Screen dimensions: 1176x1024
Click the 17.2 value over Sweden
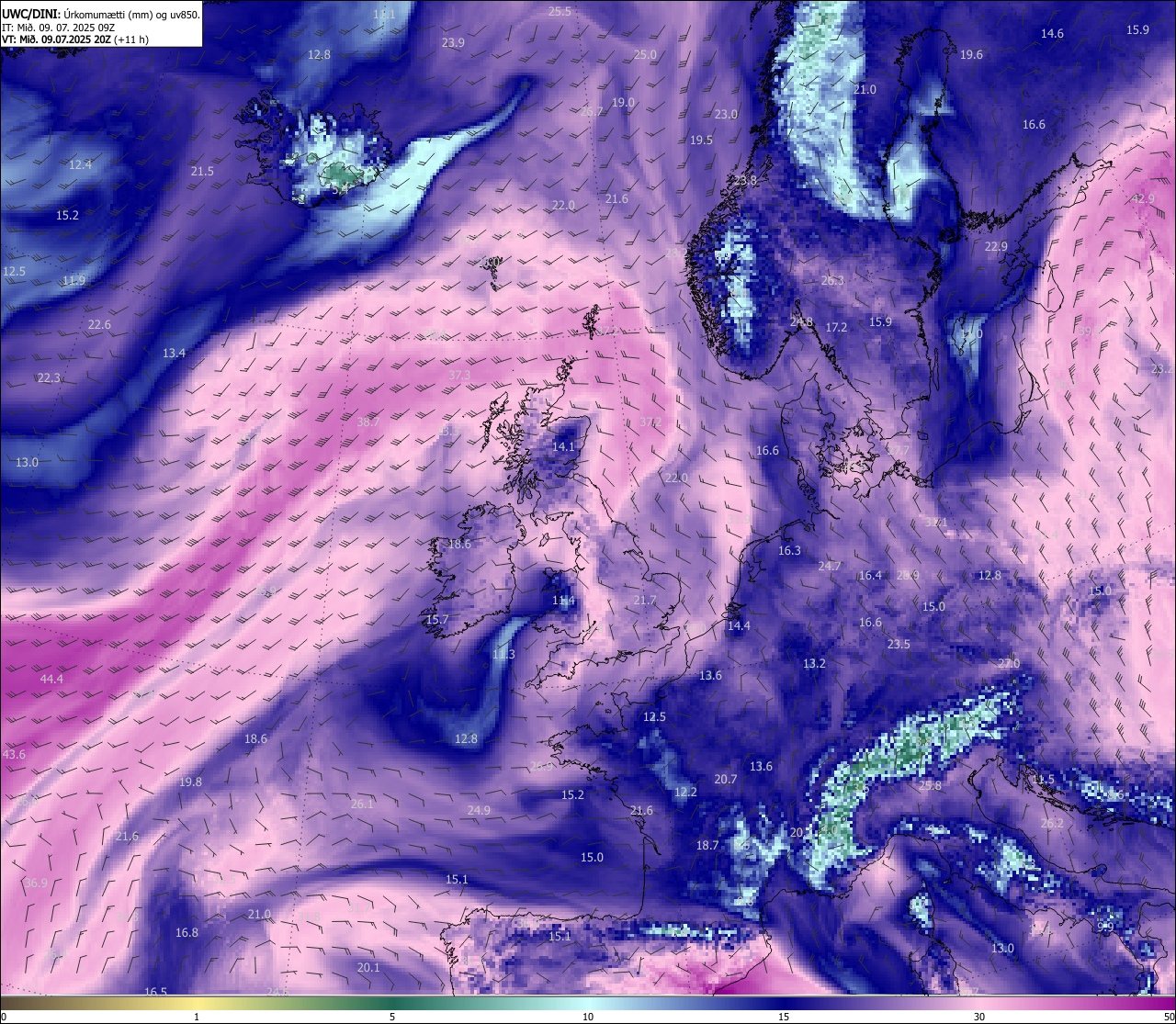click(x=836, y=327)
